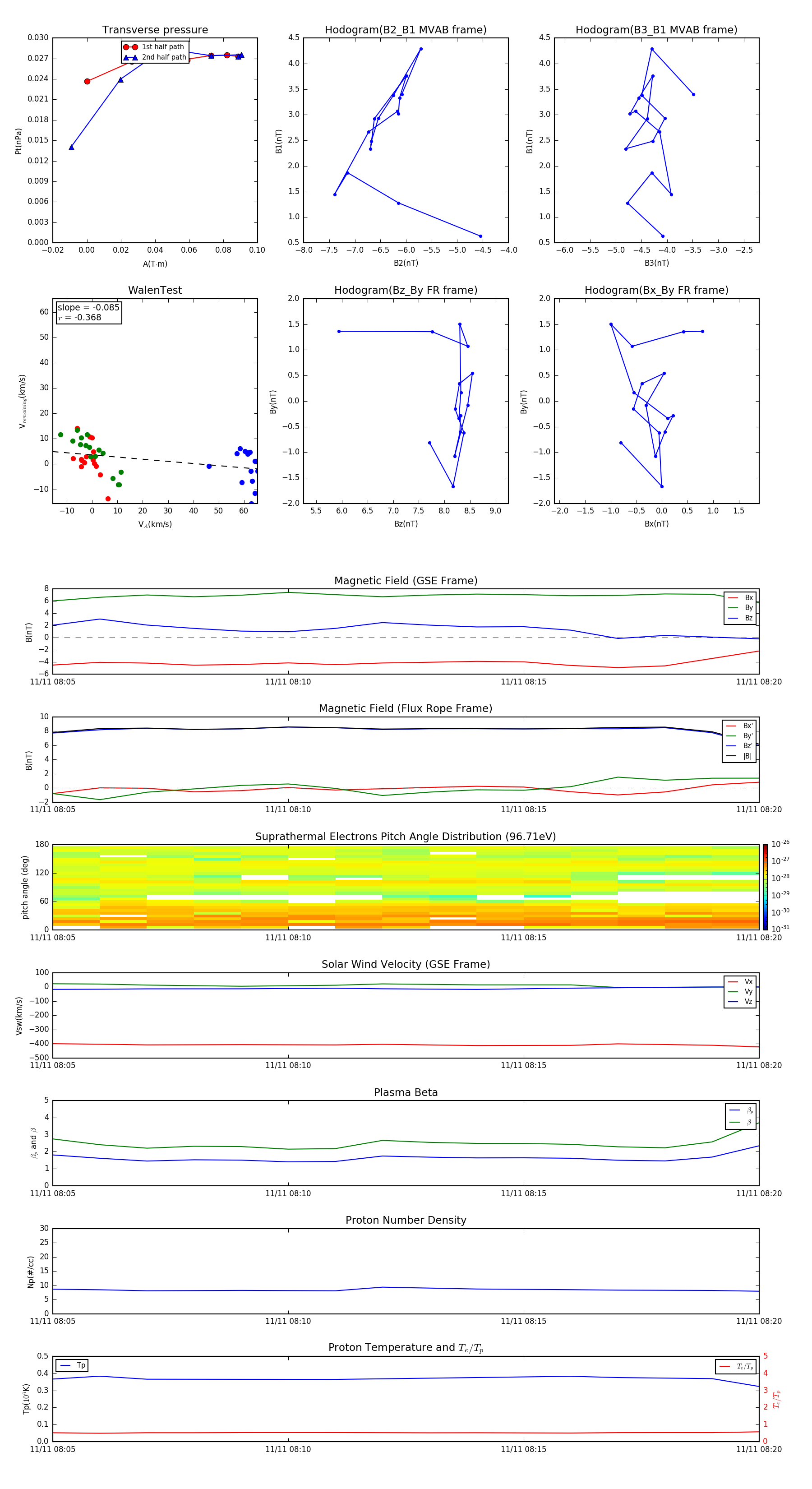Image resolution: width=812 pixels, height=1489 pixels.
Task: Click the By' legend entry in flux rope panel
Action: tap(740, 736)
